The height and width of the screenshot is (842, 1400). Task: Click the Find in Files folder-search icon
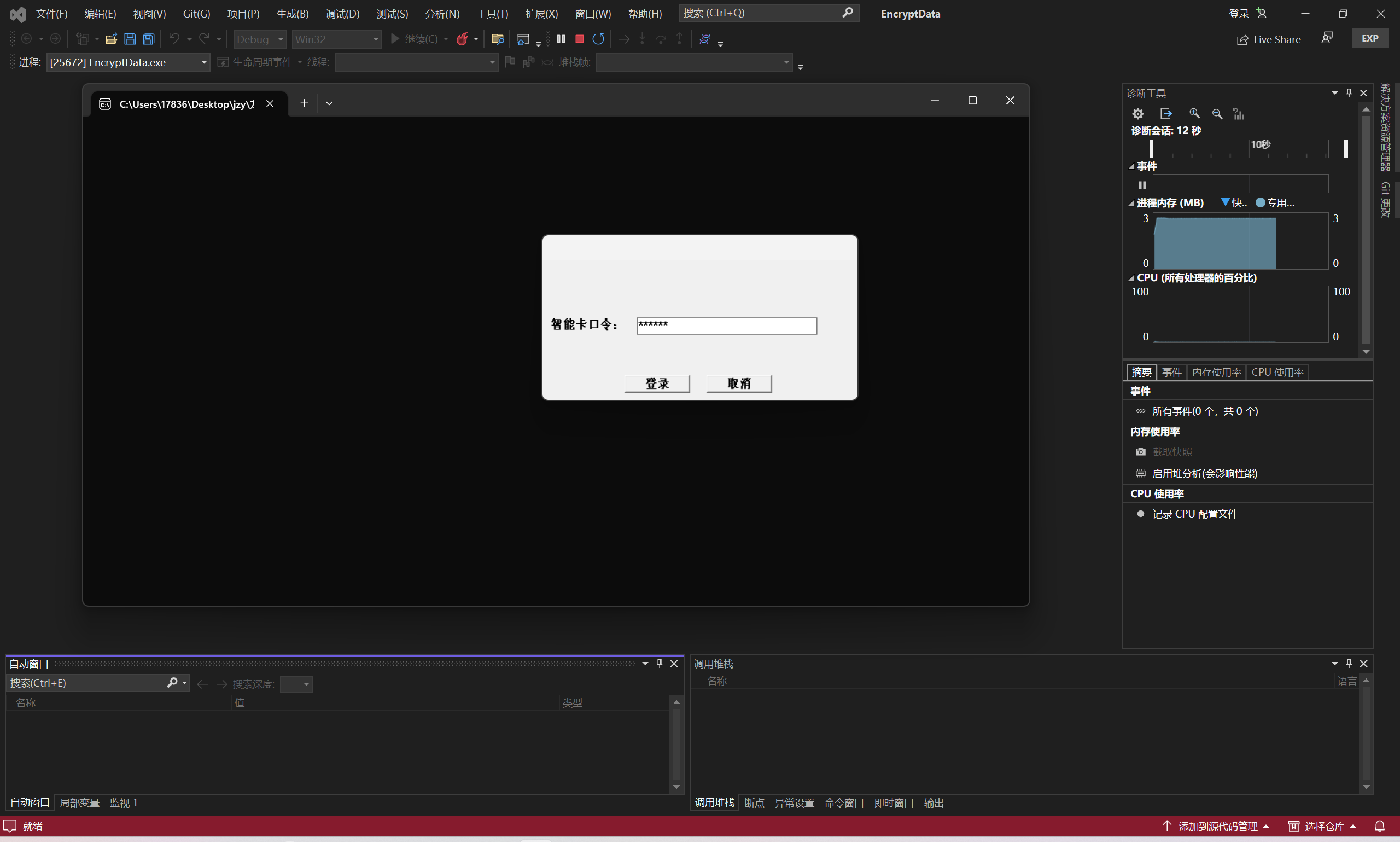pos(497,39)
